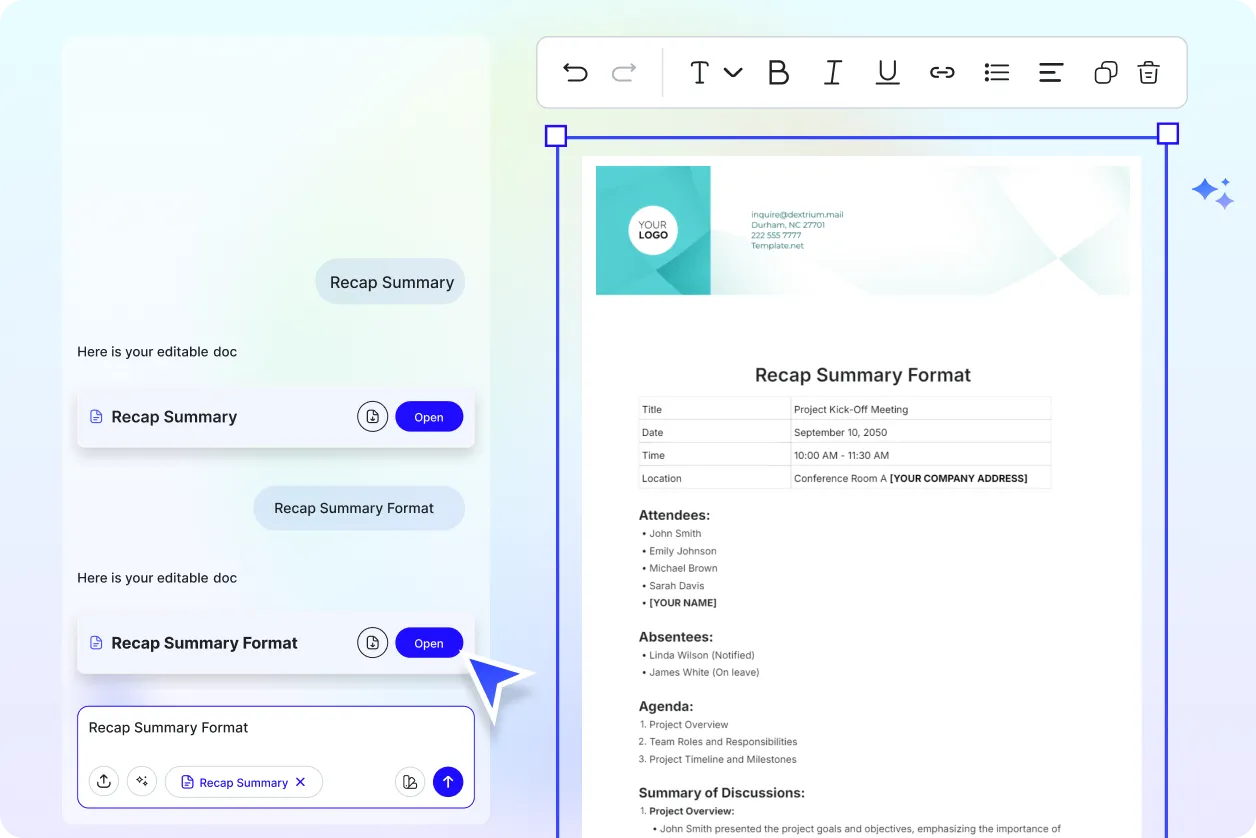Toggle bold formatting
Viewport: 1256px width, 838px height.
[x=779, y=72]
